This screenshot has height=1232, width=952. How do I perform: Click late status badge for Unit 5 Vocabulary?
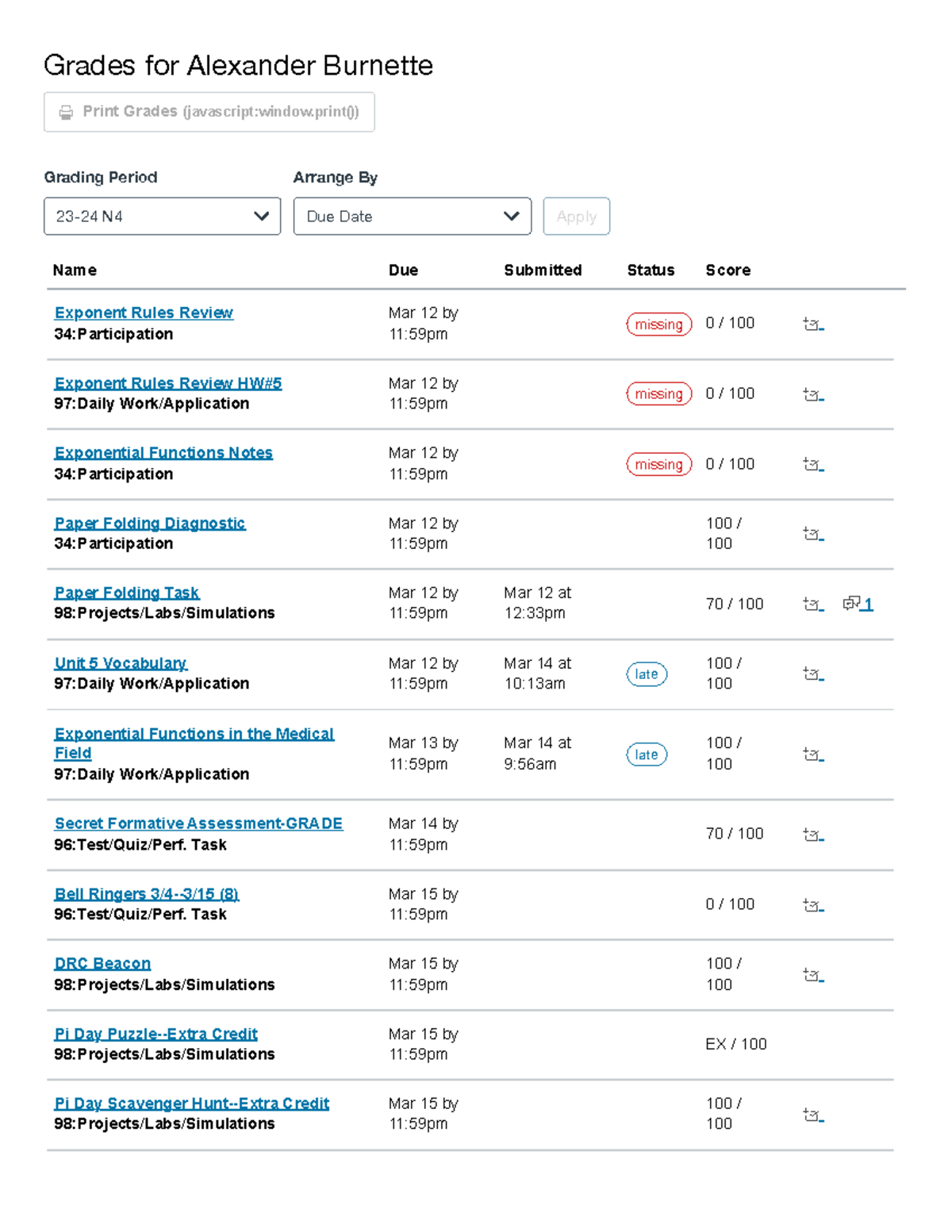point(647,674)
